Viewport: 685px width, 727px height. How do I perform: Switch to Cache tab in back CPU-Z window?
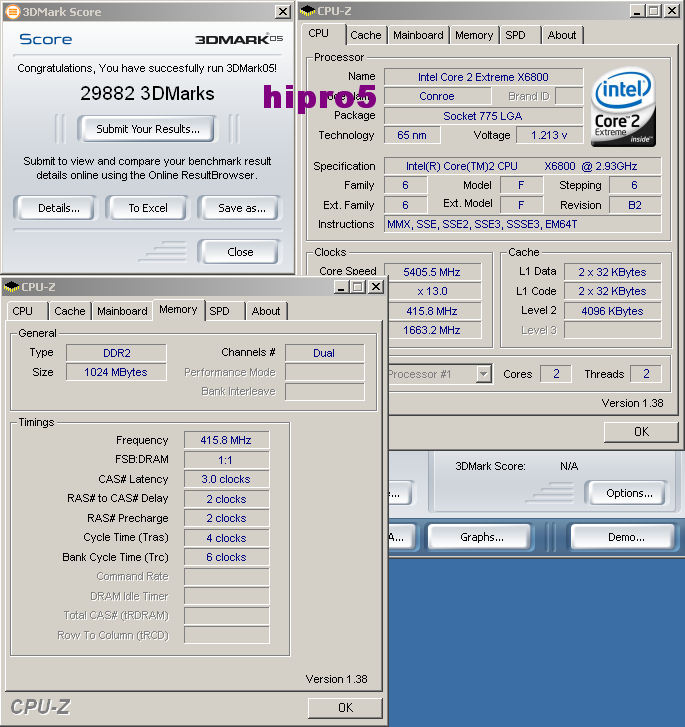click(365, 35)
